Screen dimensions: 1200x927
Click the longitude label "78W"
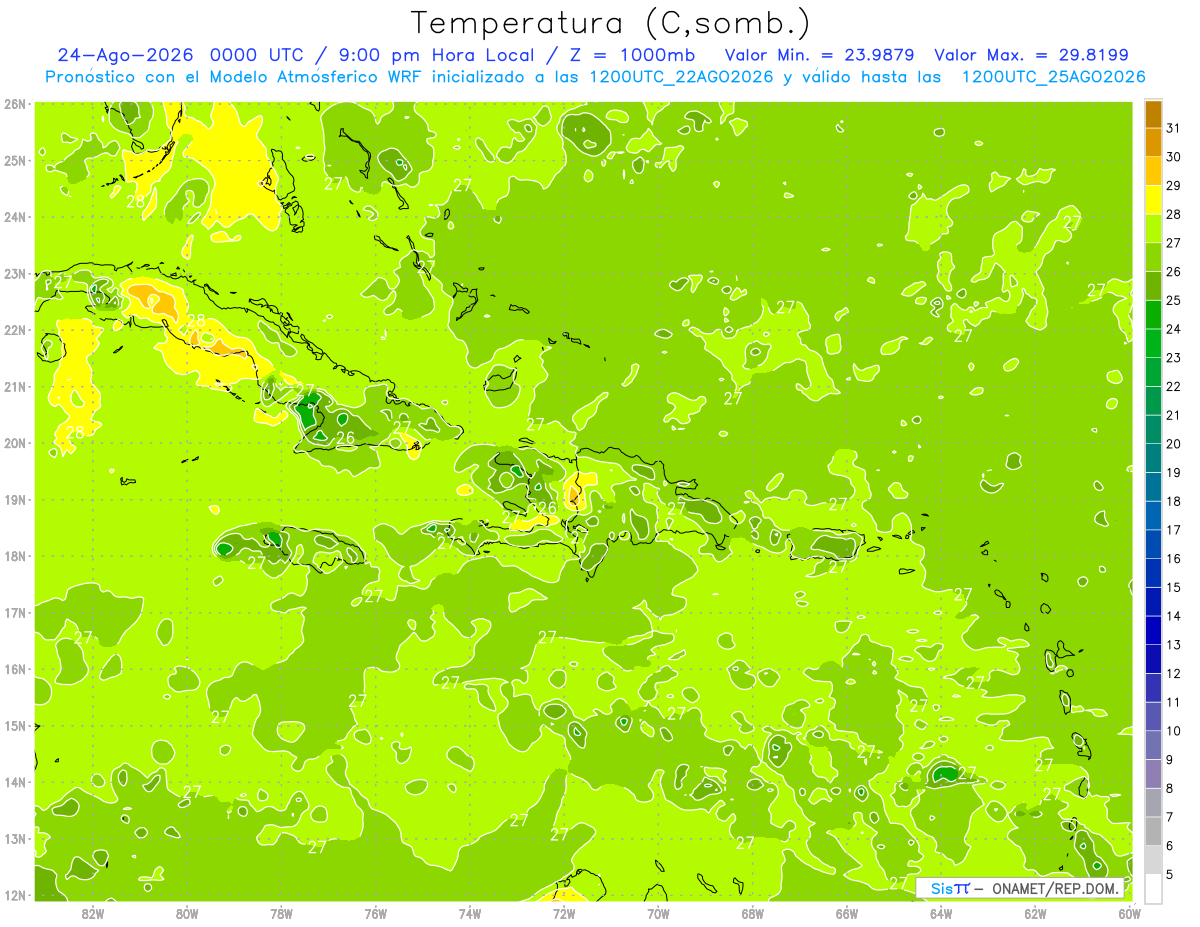[281, 913]
